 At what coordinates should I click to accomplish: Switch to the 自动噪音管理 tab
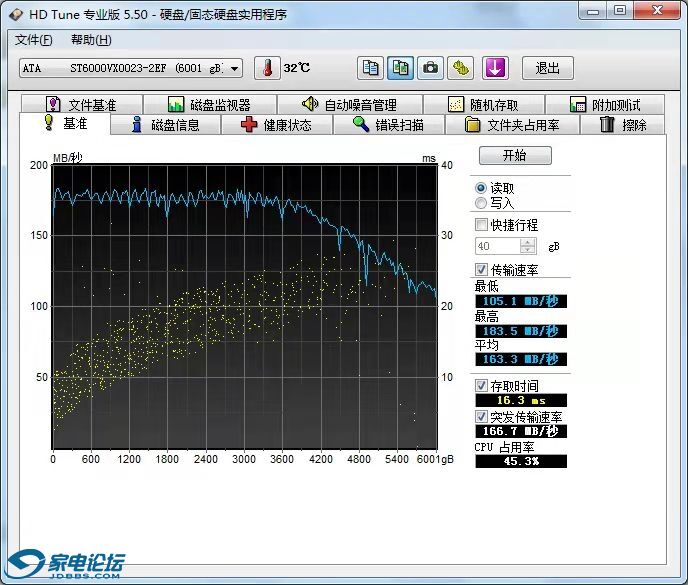pyautogui.click(x=350, y=104)
